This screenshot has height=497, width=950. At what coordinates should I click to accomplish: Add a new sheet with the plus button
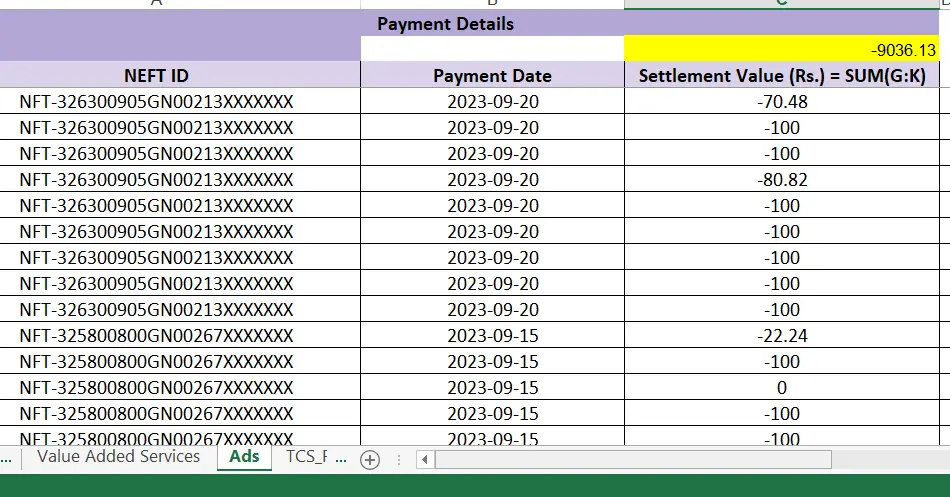[x=370, y=459]
